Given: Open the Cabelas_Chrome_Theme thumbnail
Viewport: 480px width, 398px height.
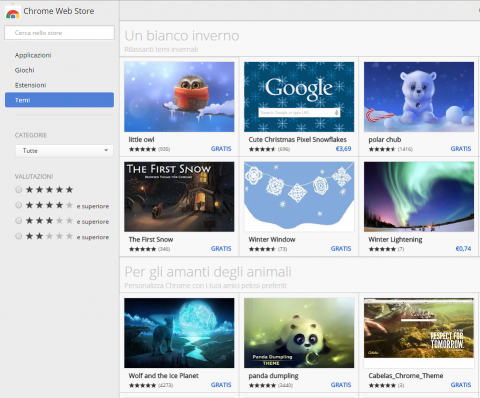Looking at the screenshot, I should point(419,333).
